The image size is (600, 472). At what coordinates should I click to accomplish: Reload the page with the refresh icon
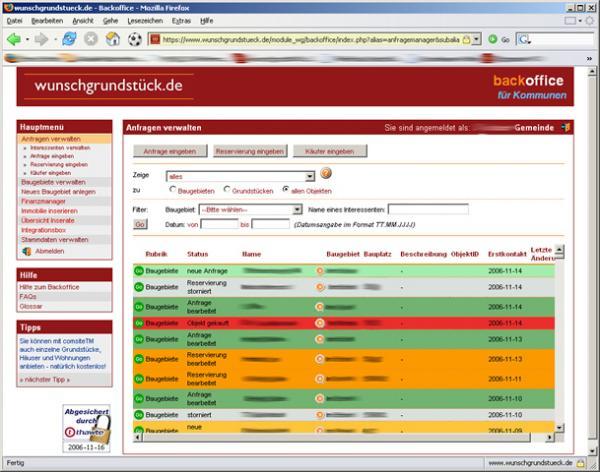(x=69, y=39)
